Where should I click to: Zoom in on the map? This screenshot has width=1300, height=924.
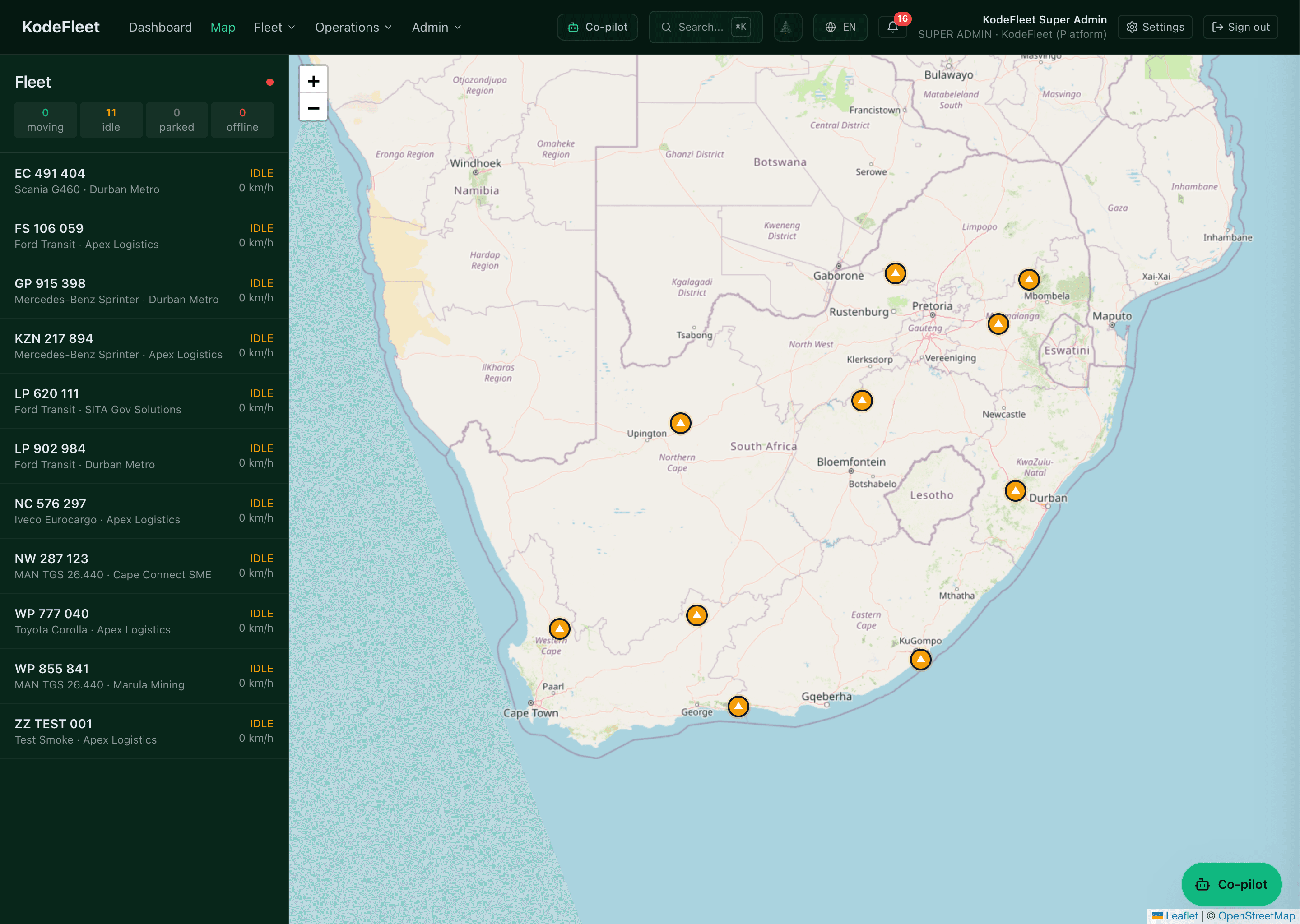click(x=313, y=81)
